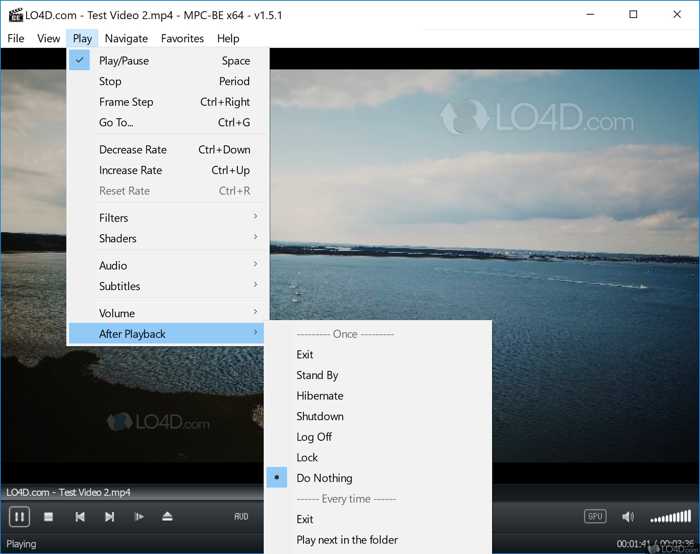Viewport: 700px width, 554px height.
Task: Click the greyed-out Reset Rate entry
Action: (168, 191)
